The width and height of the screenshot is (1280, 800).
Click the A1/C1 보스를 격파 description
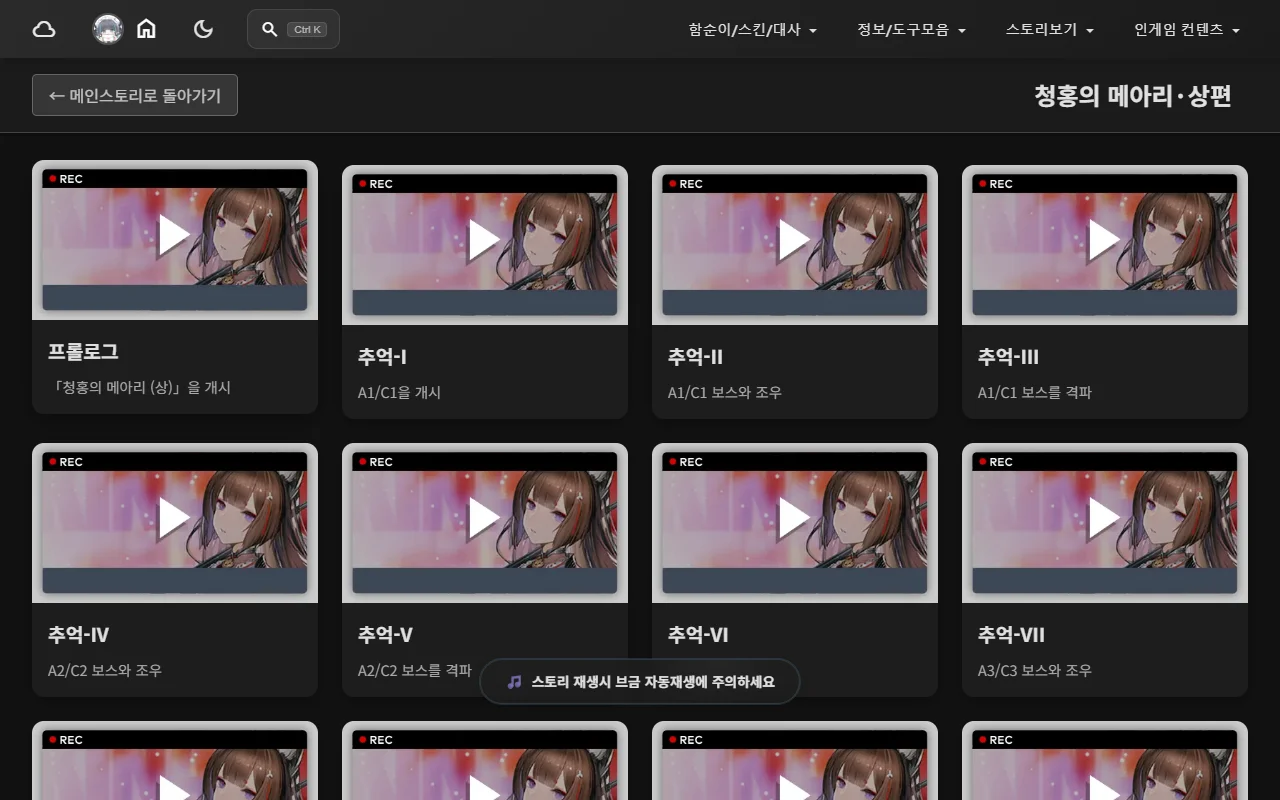click(x=1034, y=392)
